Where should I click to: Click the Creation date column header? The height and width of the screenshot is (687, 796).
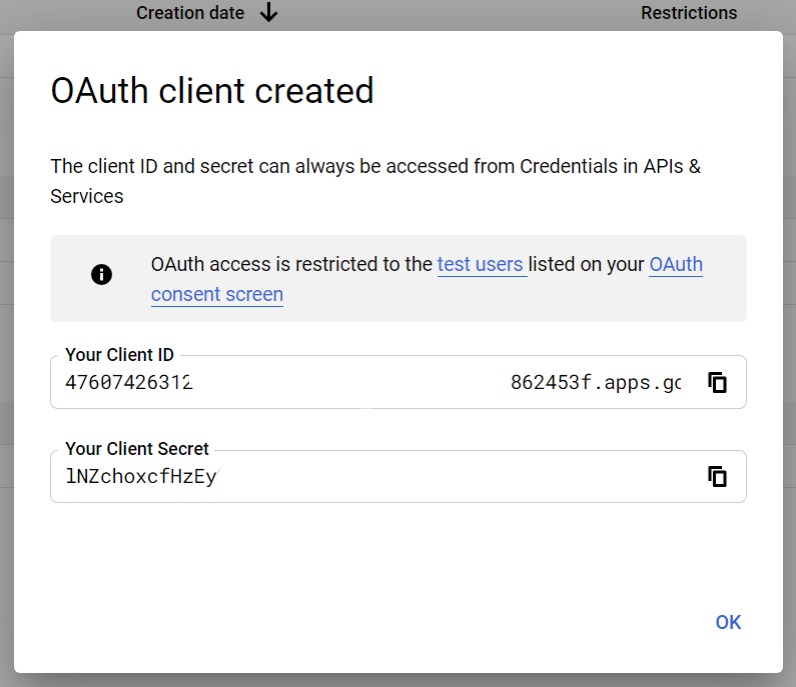[x=190, y=13]
